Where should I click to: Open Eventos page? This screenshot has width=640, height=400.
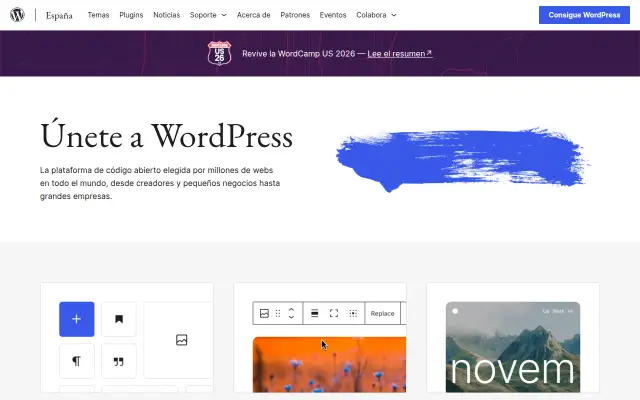pos(333,15)
